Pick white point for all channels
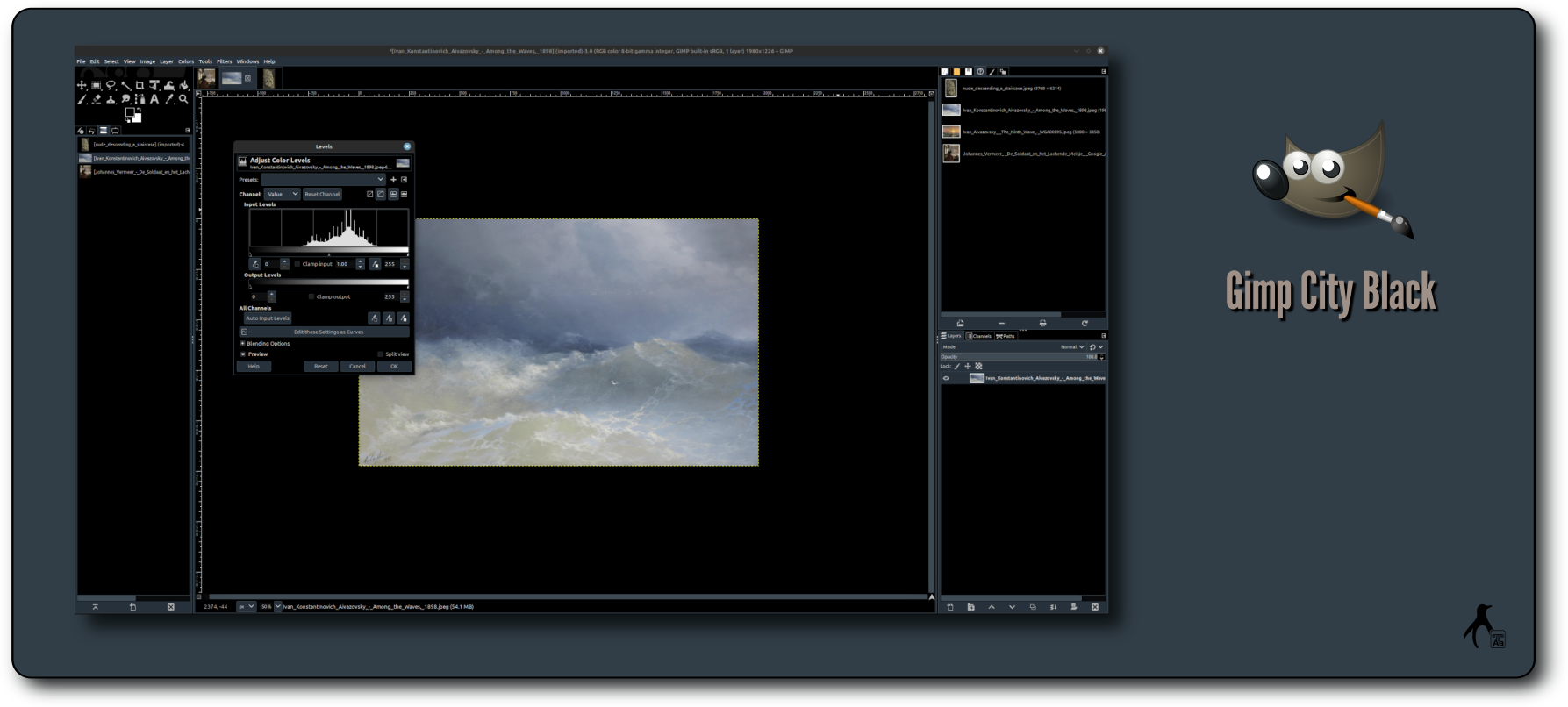This screenshot has width=1568, height=707. (404, 318)
